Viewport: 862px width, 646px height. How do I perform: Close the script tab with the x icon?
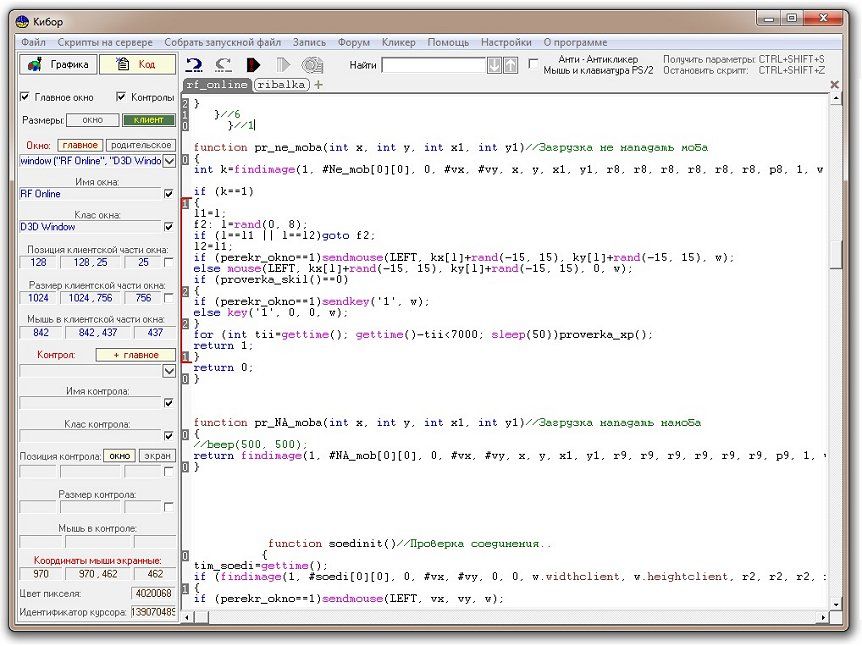coord(834,85)
